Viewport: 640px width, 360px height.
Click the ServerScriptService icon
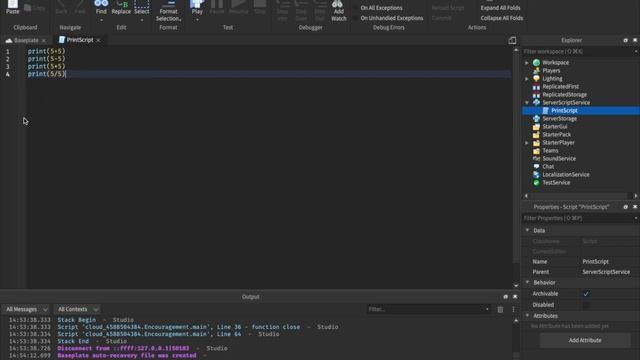[536, 102]
